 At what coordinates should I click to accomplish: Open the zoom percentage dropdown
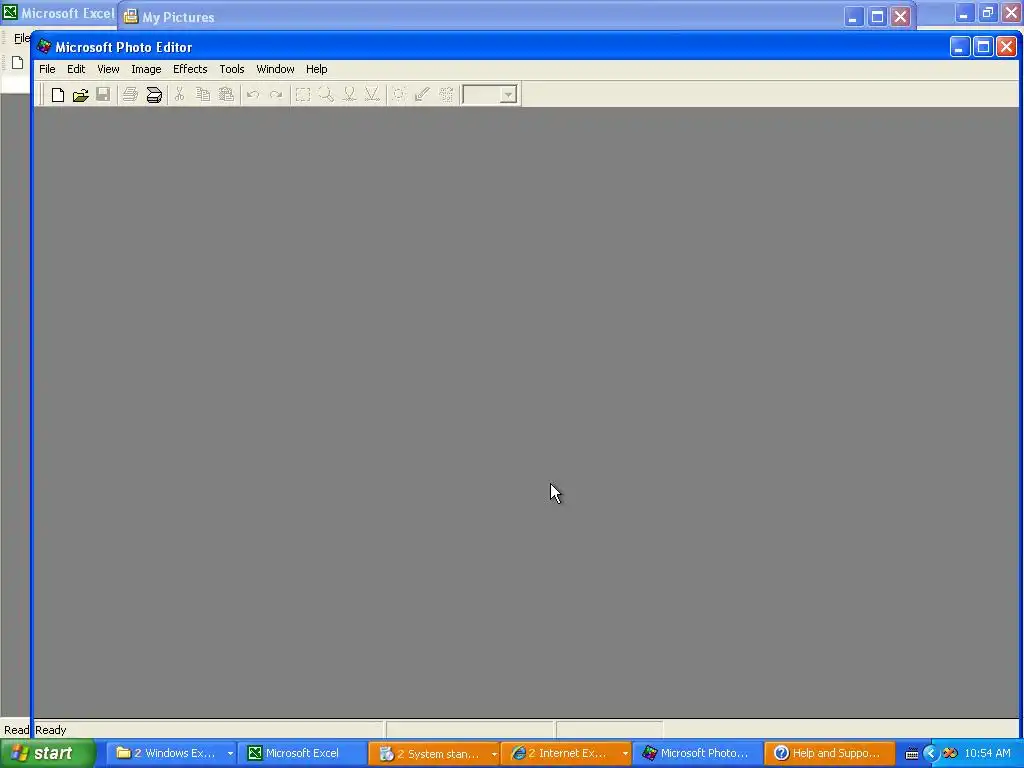[x=508, y=95]
